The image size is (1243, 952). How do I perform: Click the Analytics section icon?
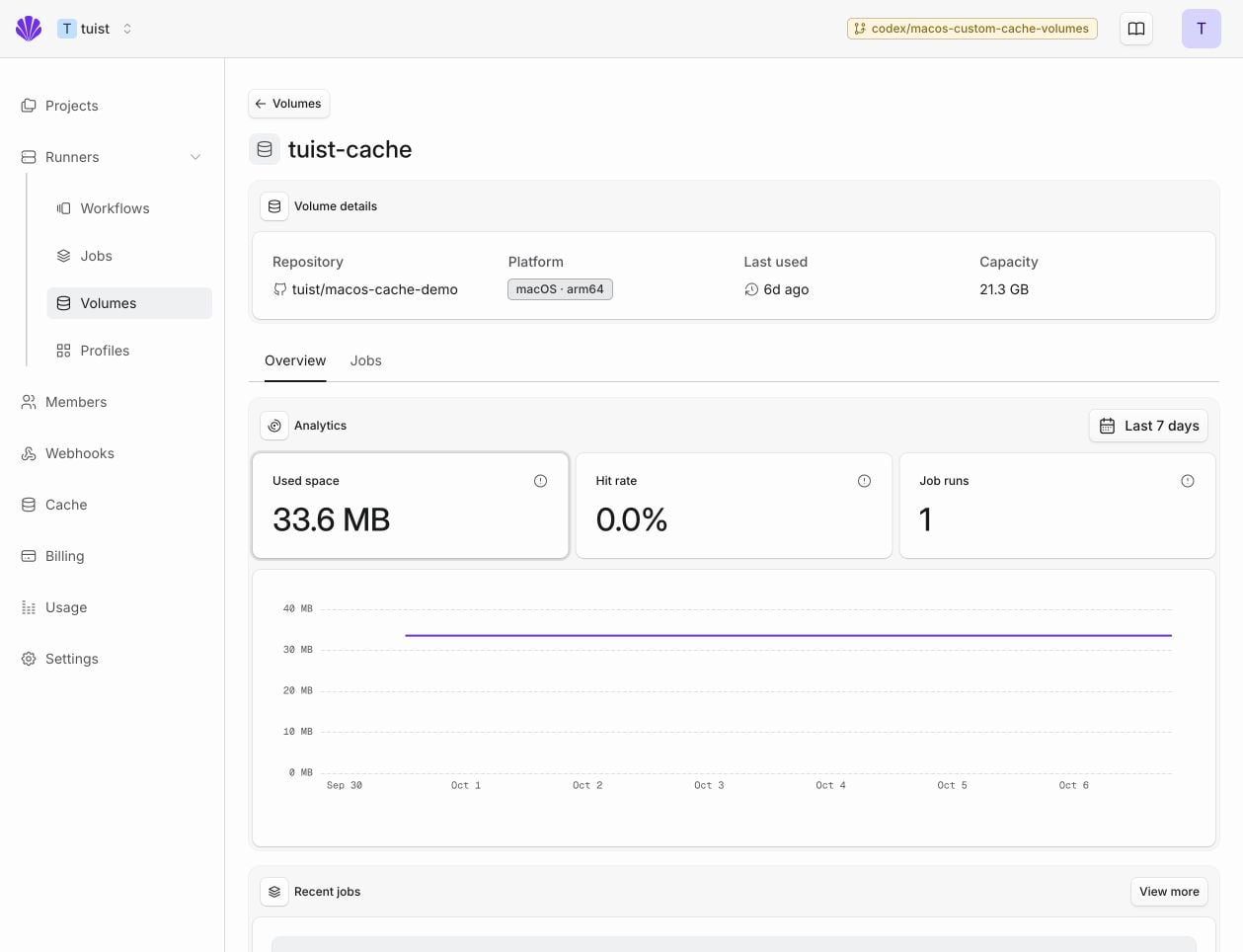point(274,426)
